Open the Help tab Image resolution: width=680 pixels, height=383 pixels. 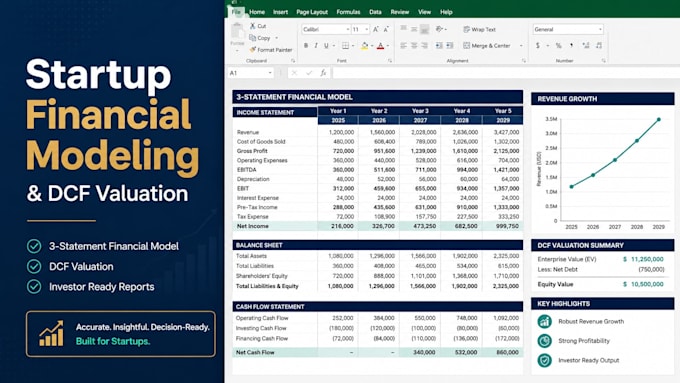click(446, 12)
